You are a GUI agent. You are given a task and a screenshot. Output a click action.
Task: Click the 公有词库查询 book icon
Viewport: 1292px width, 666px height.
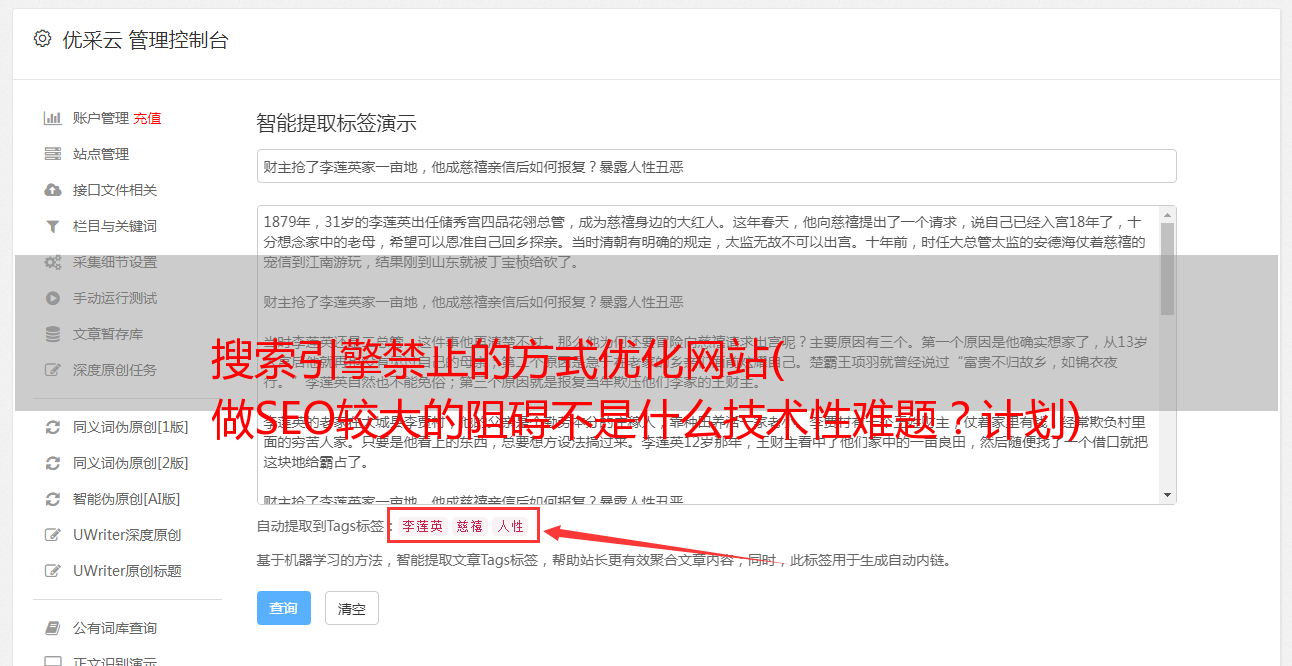click(x=53, y=628)
